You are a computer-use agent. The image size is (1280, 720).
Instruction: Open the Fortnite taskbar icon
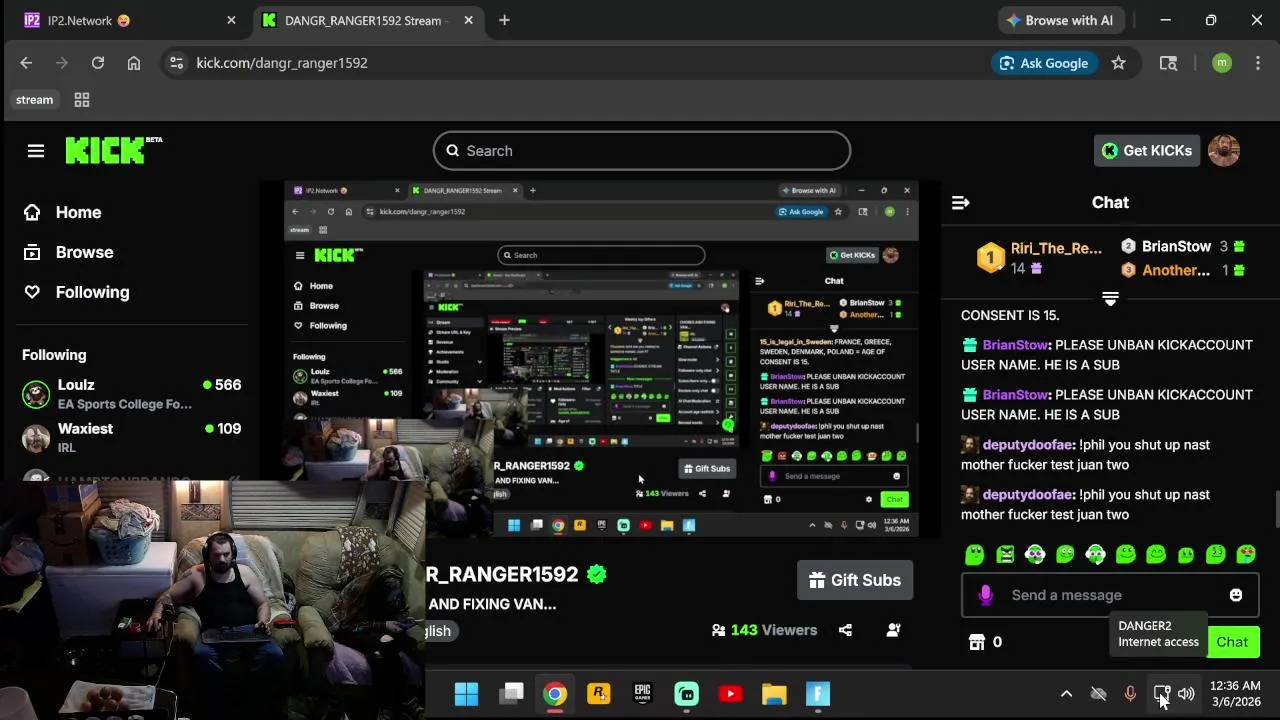(x=818, y=694)
